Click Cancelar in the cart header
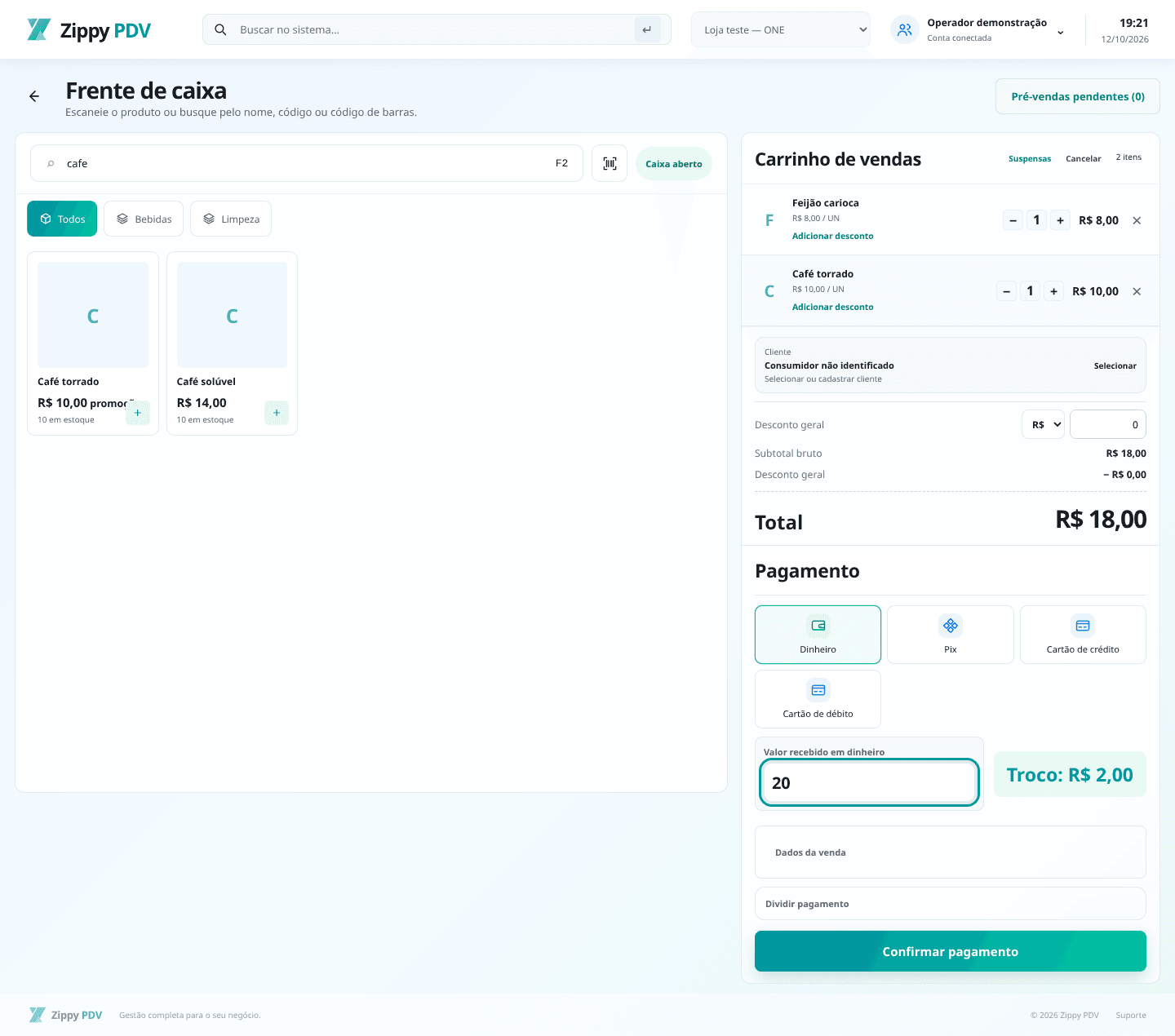Viewport: 1175px width, 1036px height. point(1084,158)
